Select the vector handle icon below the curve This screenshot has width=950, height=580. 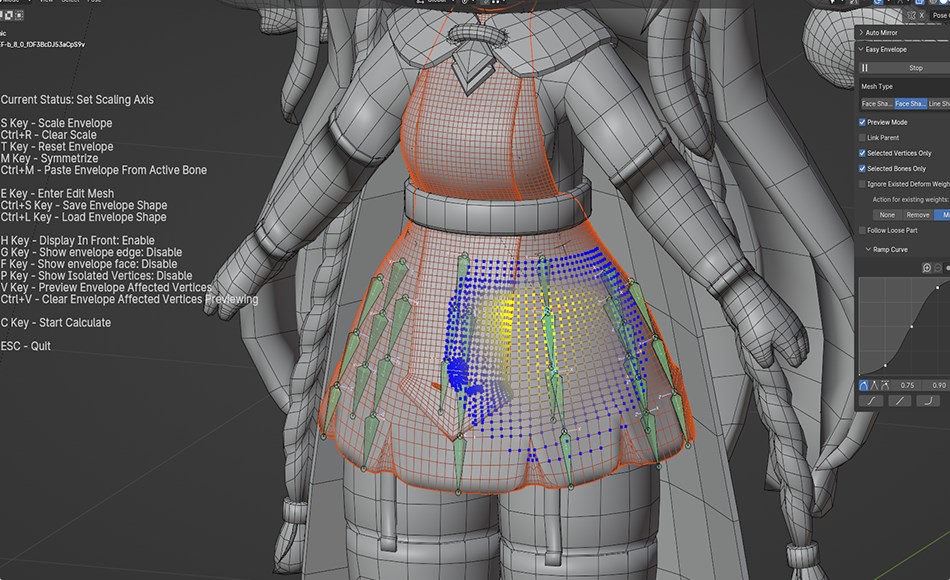875,385
